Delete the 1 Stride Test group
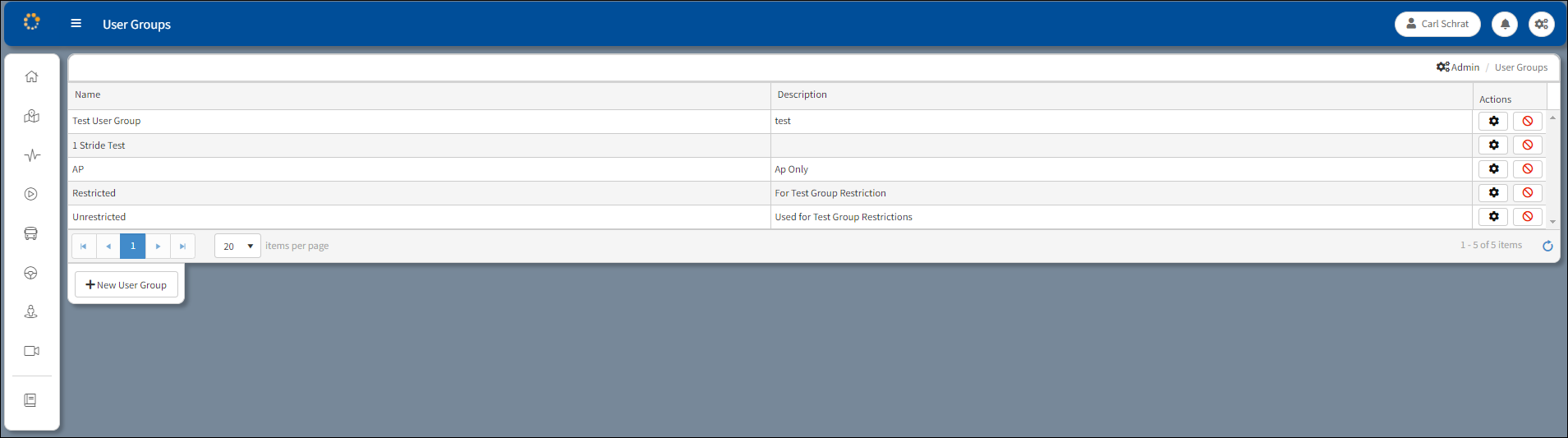Image resolution: width=1568 pixels, height=438 pixels. 1528,145
